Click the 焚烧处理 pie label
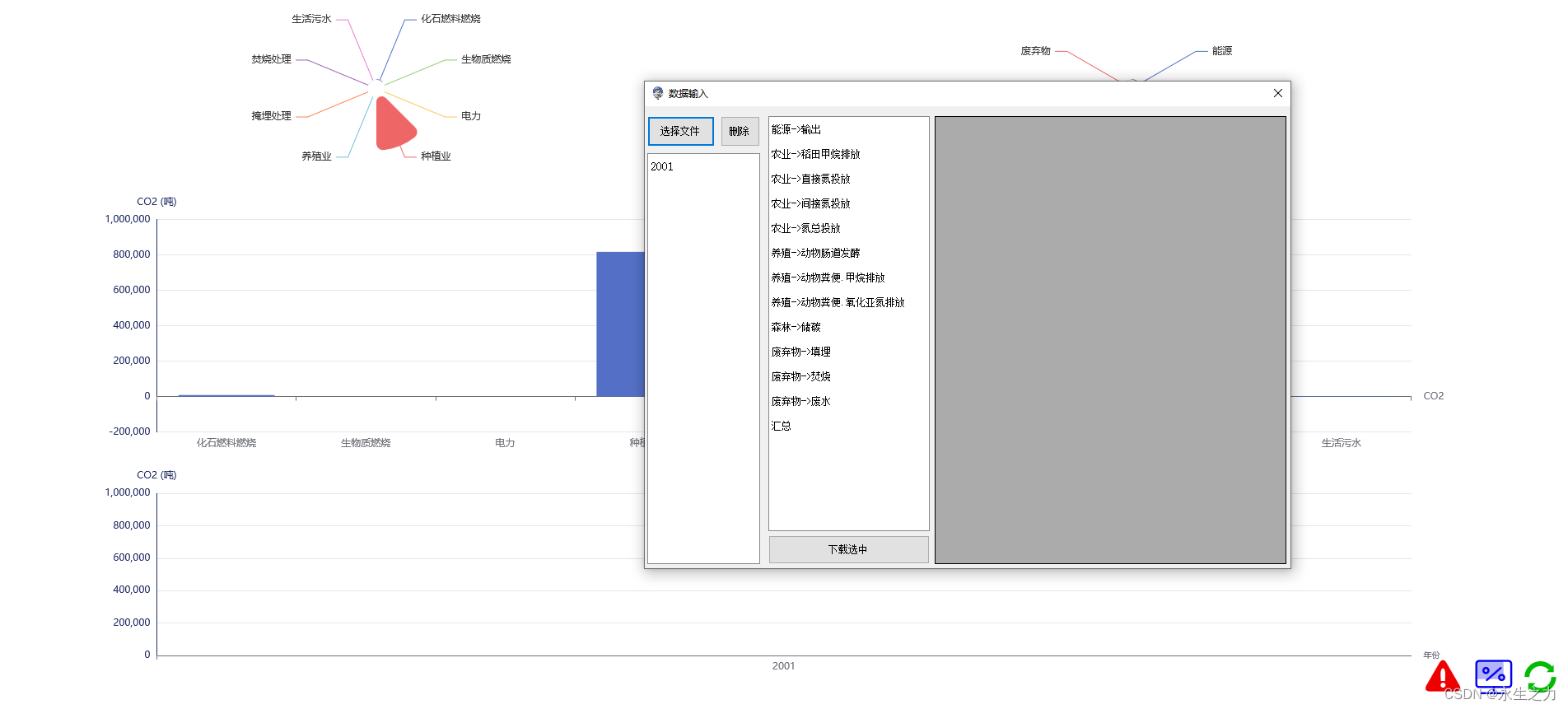The height and width of the screenshot is (709, 1568). pyautogui.click(x=271, y=59)
